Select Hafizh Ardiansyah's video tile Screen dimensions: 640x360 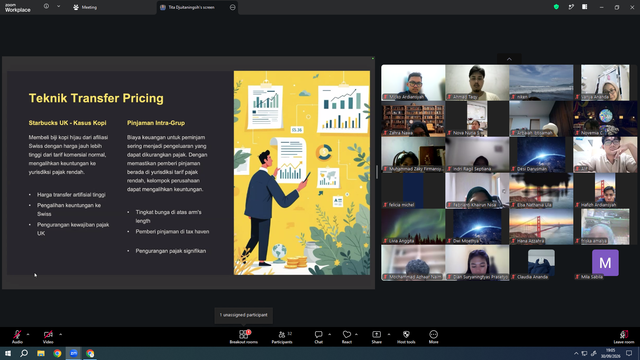click(x=605, y=191)
